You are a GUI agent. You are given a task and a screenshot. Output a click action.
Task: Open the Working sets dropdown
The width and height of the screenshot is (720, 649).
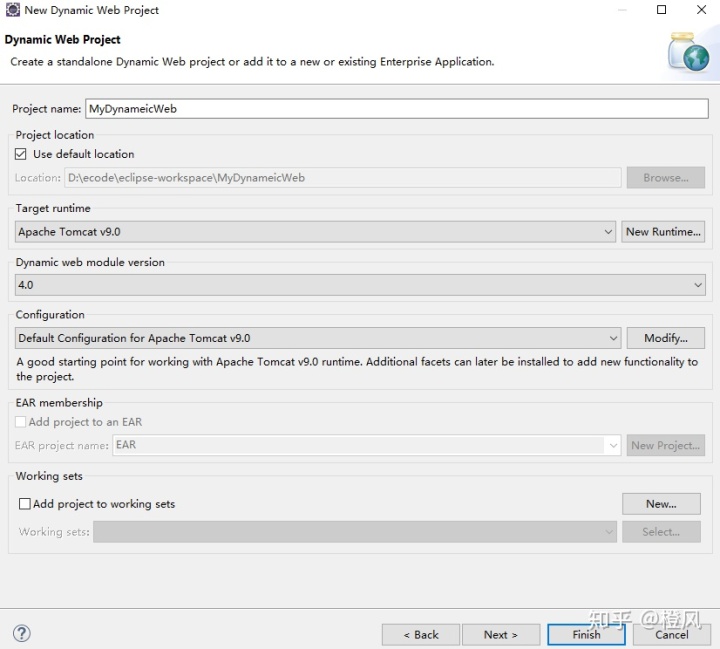[x=354, y=532]
